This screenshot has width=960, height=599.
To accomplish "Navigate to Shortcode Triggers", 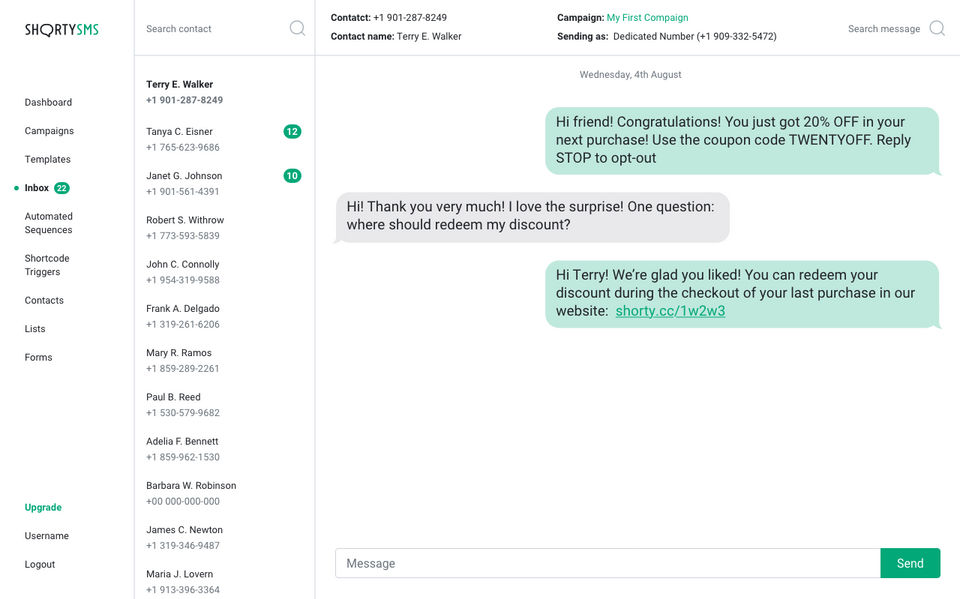I will coord(47,265).
